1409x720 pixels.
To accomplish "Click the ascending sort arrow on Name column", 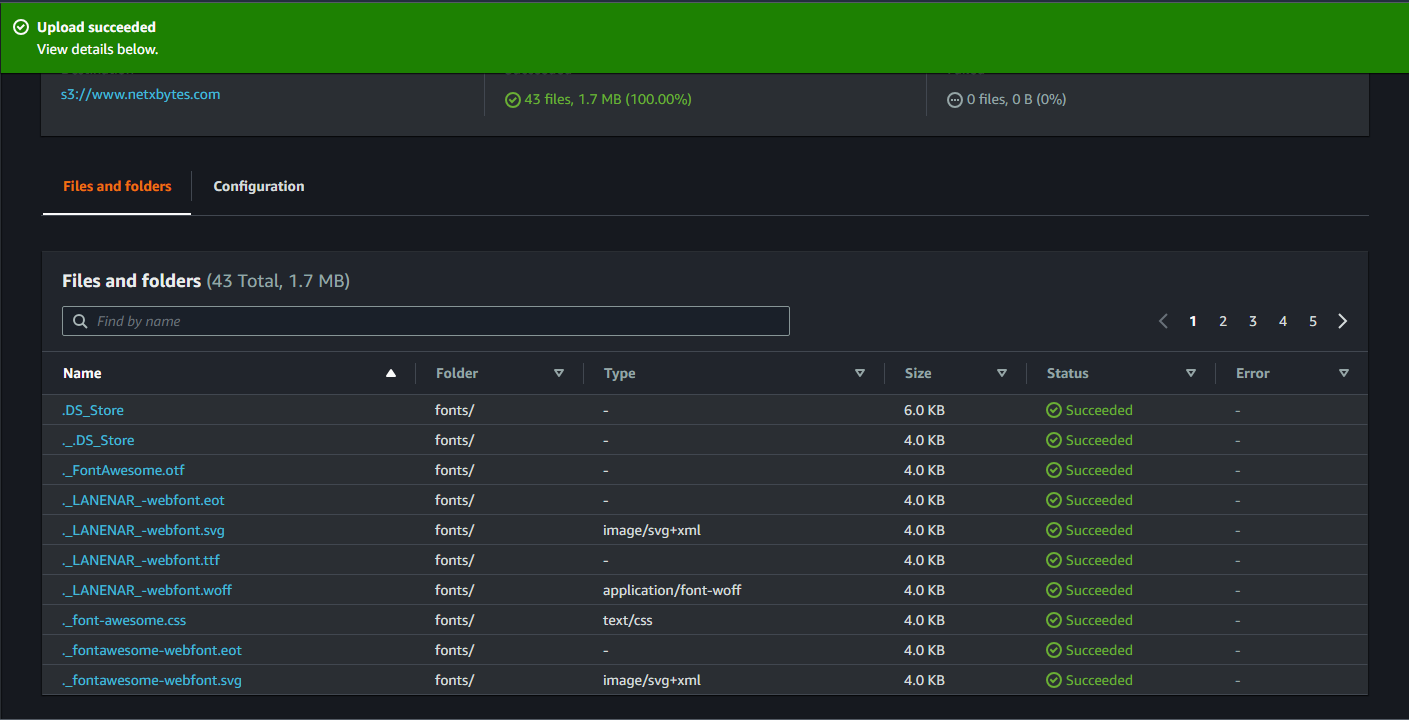I will coord(391,373).
